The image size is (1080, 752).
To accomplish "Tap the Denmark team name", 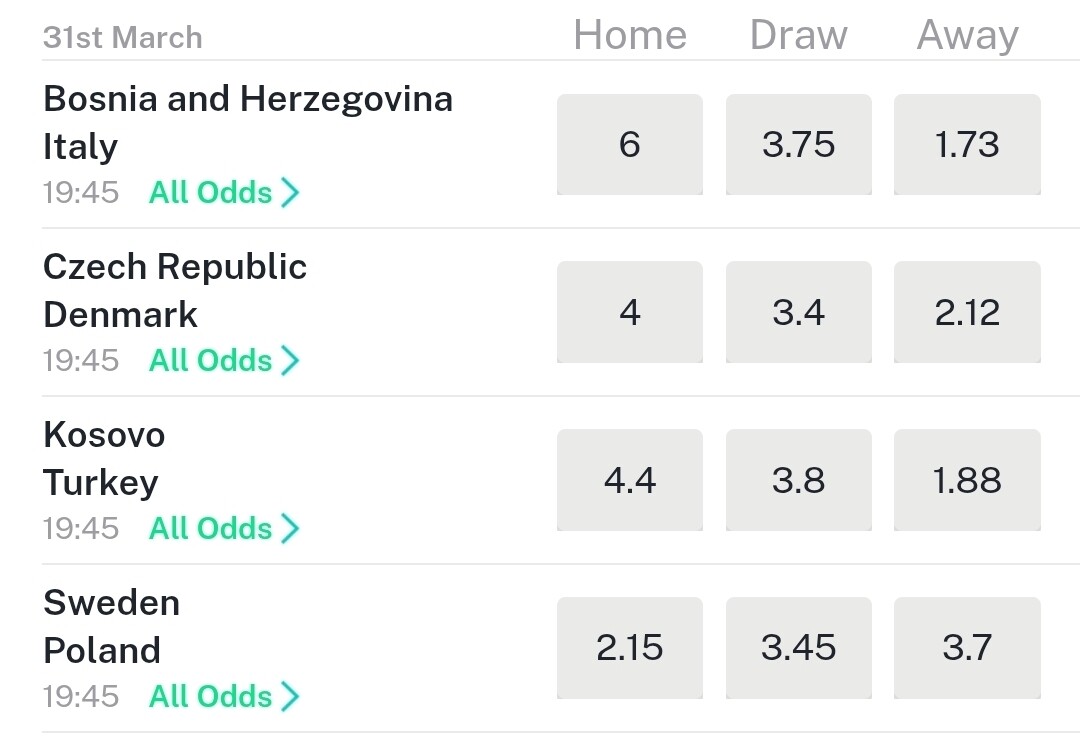I will pyautogui.click(x=120, y=315).
